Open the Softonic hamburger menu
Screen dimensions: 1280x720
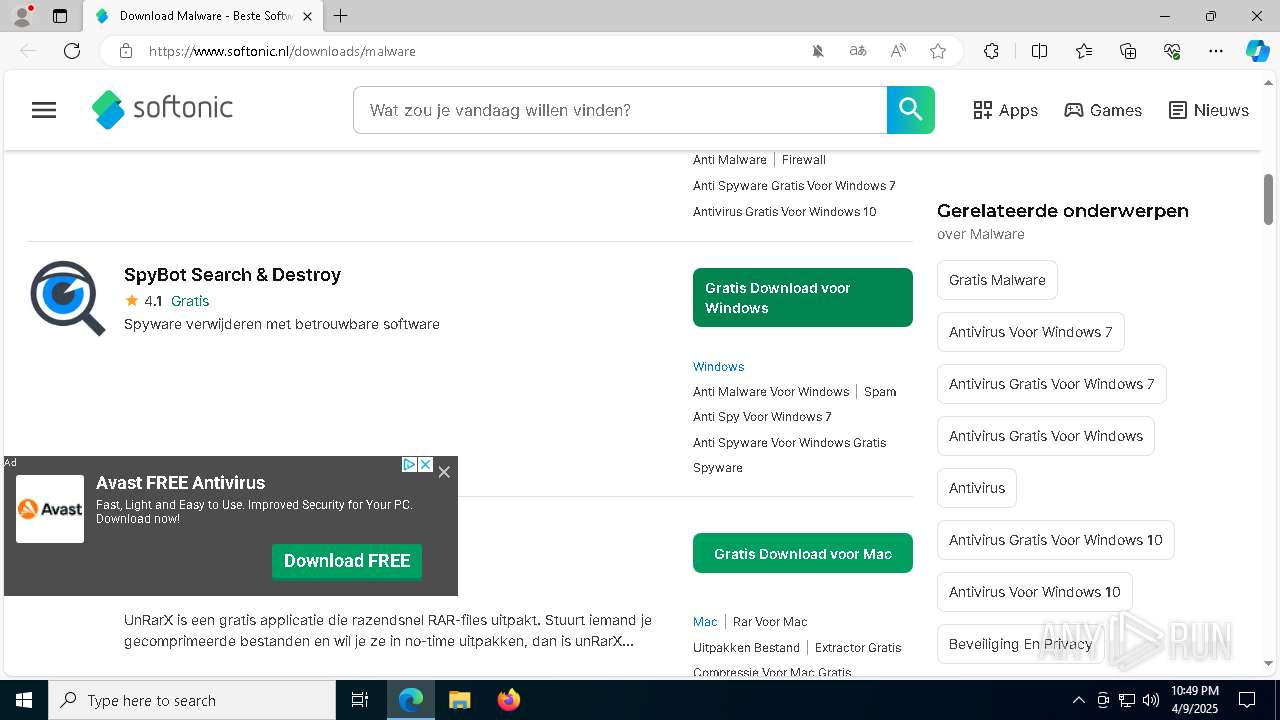point(44,110)
